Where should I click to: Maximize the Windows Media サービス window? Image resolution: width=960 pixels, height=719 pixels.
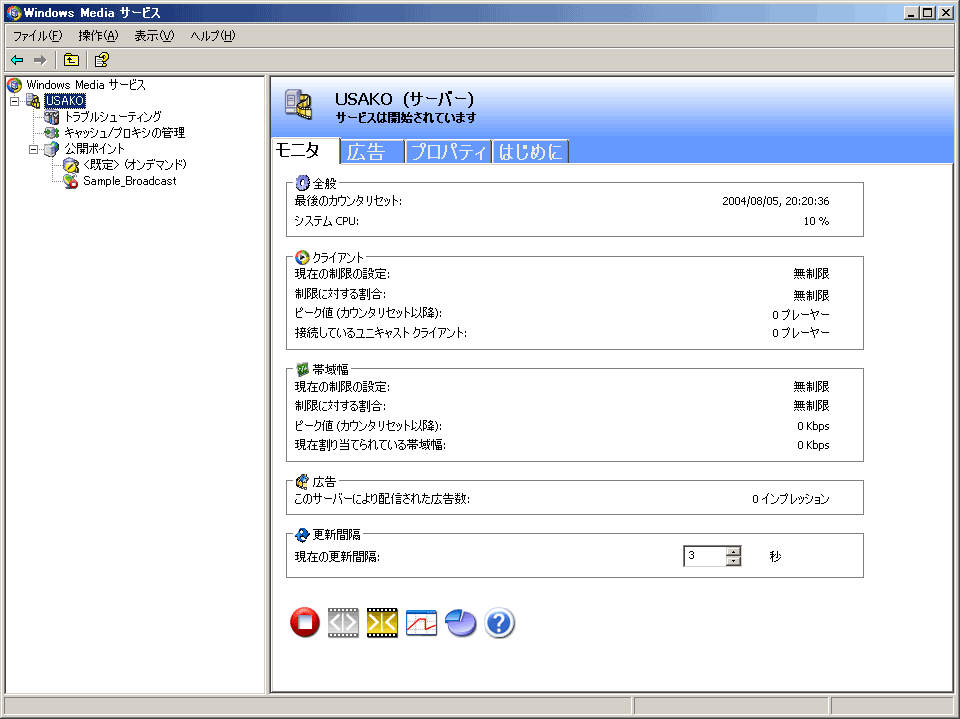[928, 12]
